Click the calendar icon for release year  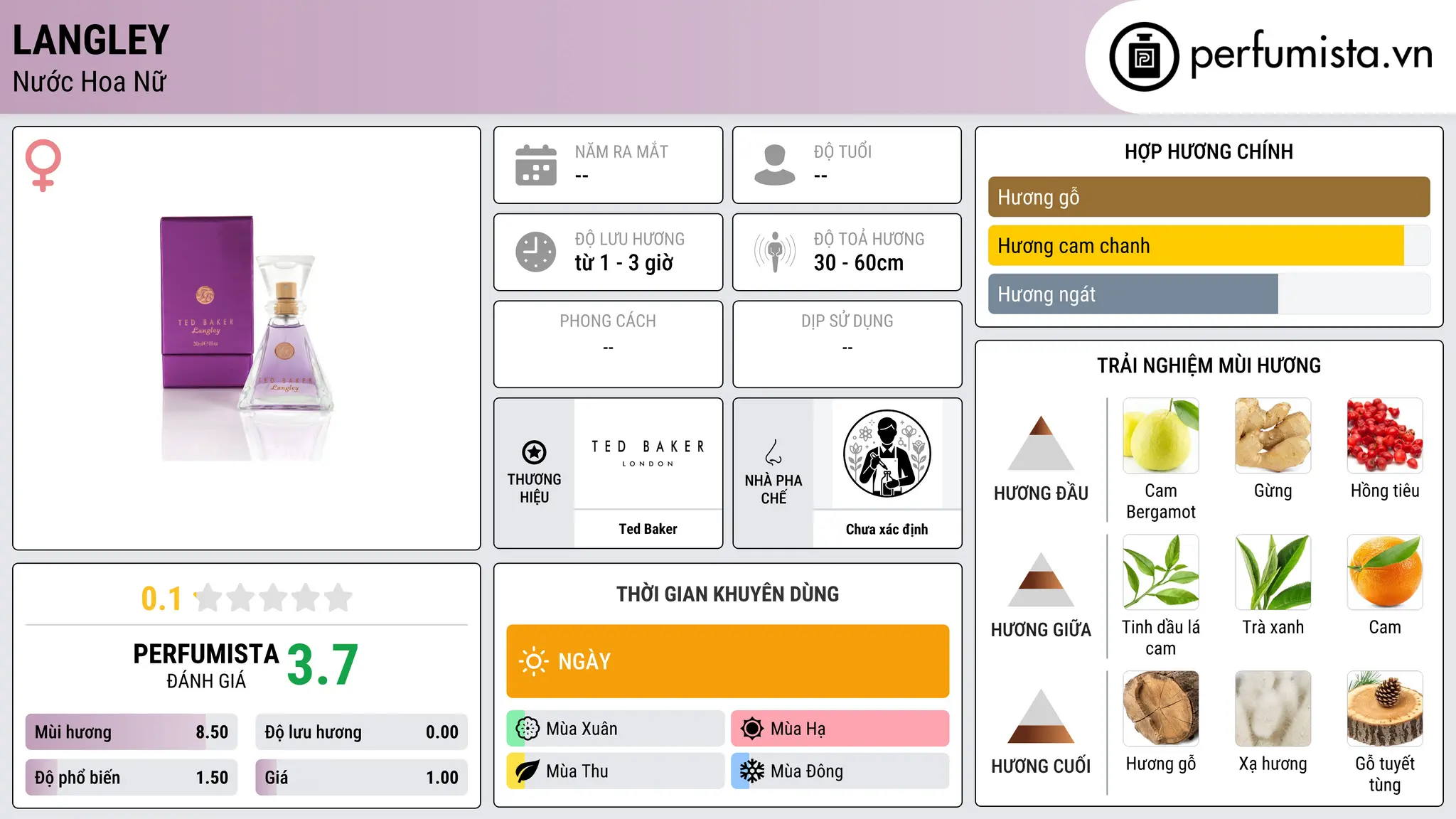[x=536, y=165]
